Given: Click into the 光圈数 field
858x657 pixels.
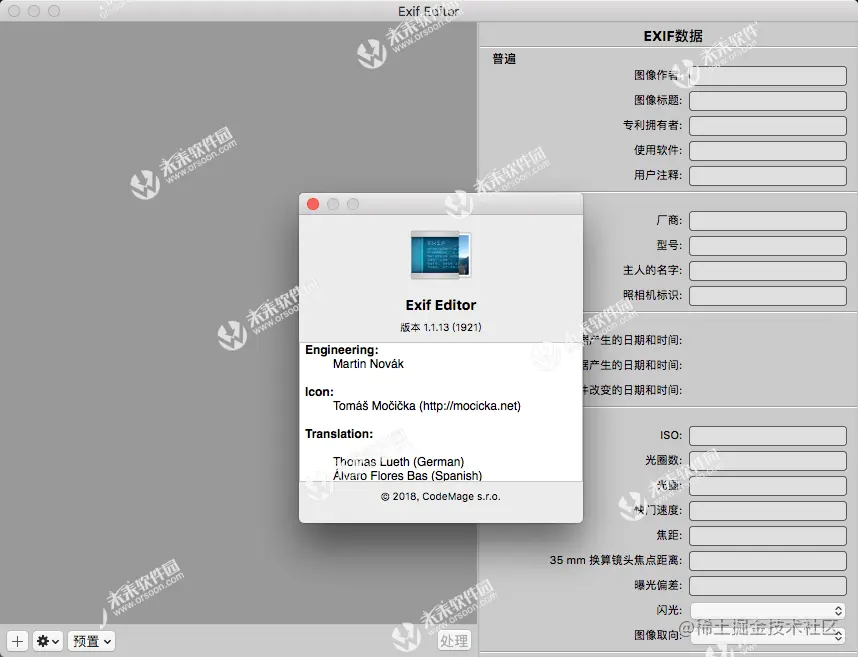Looking at the screenshot, I should pyautogui.click(x=768, y=461).
